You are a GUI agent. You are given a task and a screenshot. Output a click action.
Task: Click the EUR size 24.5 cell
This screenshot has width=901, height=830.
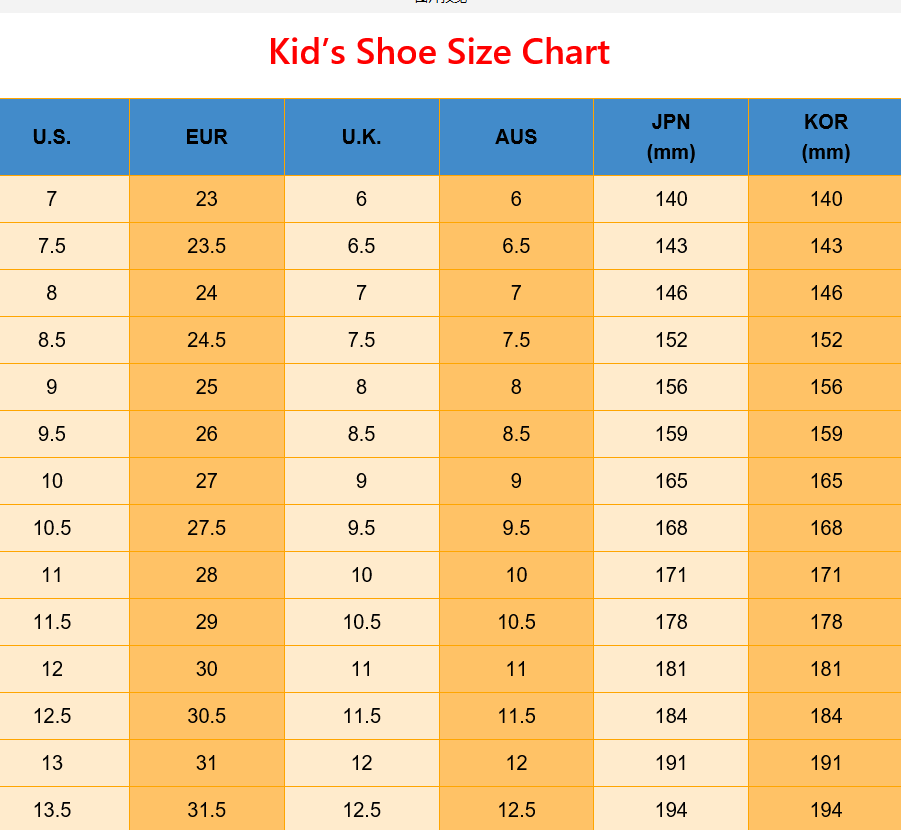[x=207, y=340]
